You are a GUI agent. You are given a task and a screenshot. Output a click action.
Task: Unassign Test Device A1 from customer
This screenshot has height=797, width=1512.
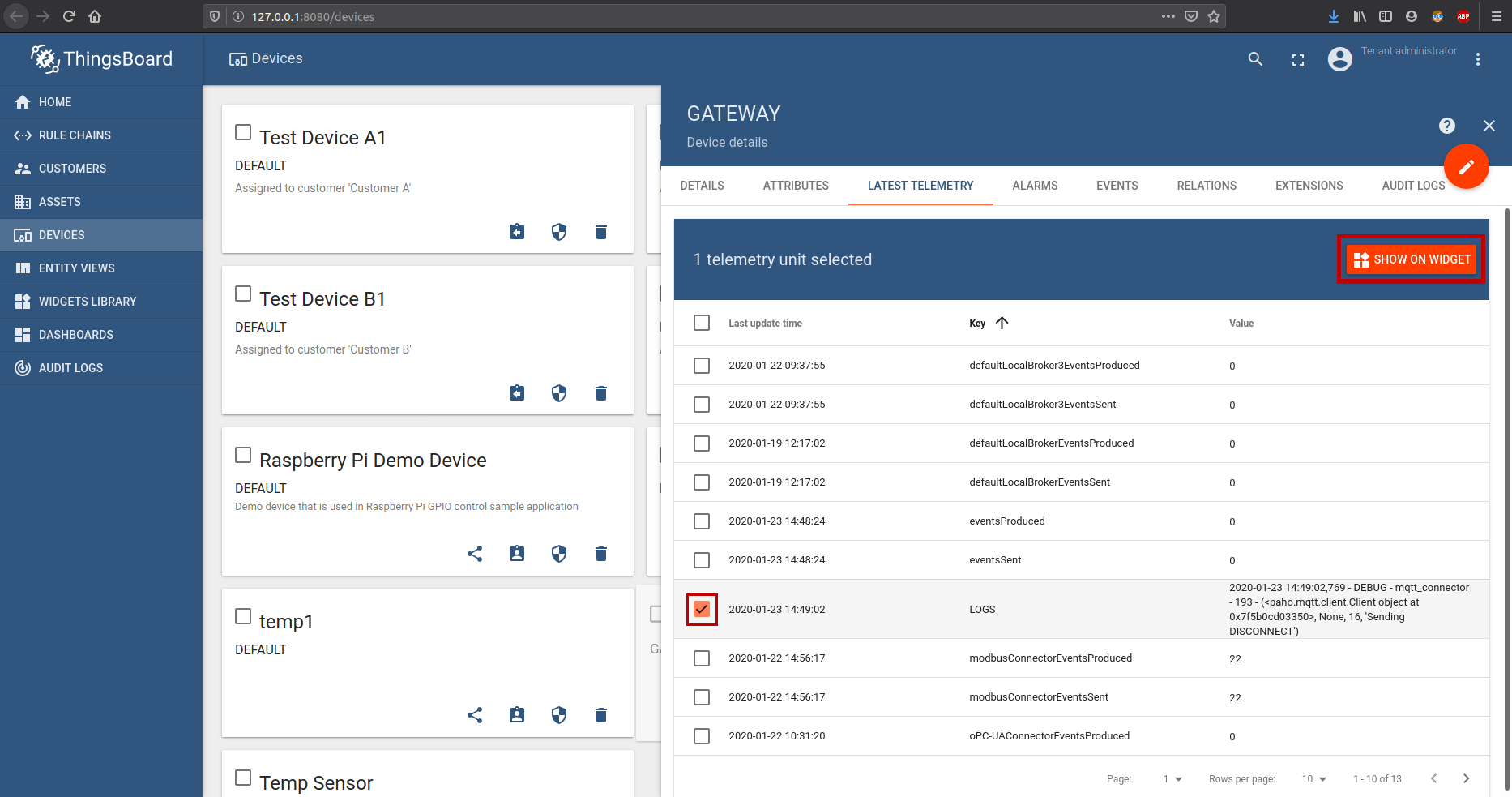point(517,232)
